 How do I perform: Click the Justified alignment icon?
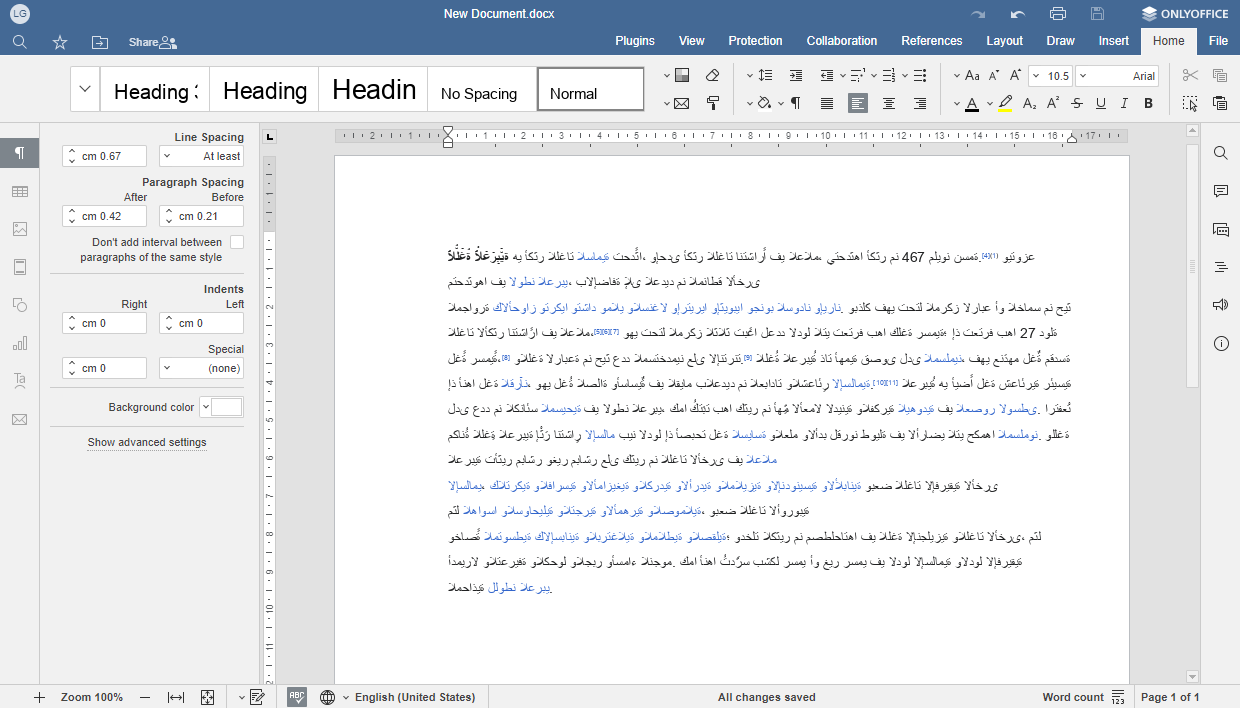pos(827,103)
